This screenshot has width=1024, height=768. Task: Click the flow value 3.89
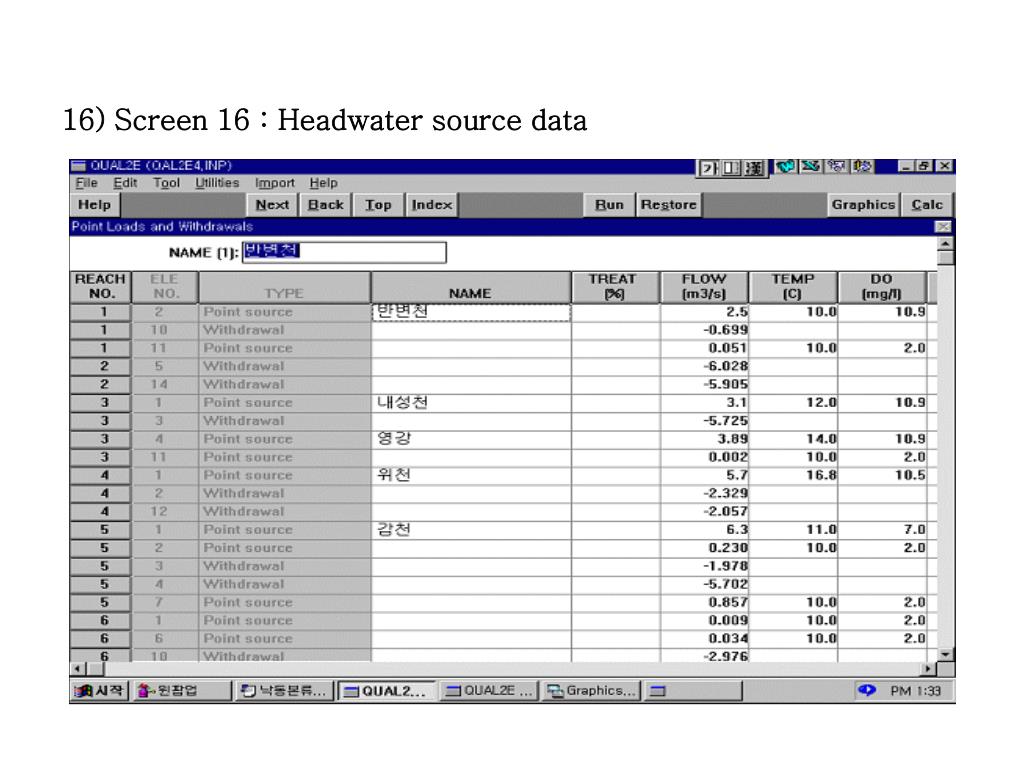pyautogui.click(x=732, y=439)
